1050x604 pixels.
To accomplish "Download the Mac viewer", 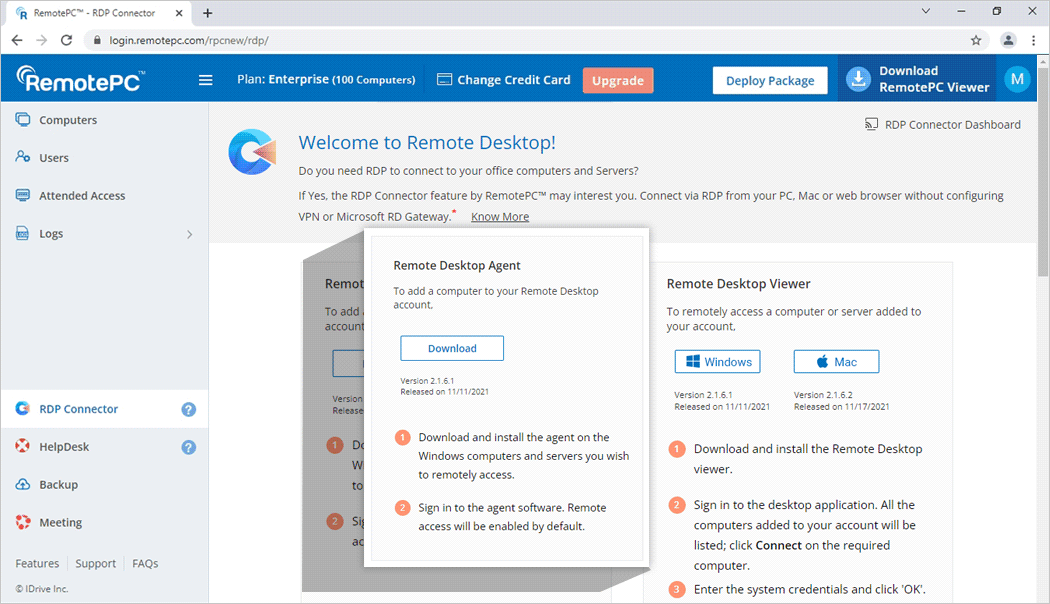I will click(x=836, y=362).
